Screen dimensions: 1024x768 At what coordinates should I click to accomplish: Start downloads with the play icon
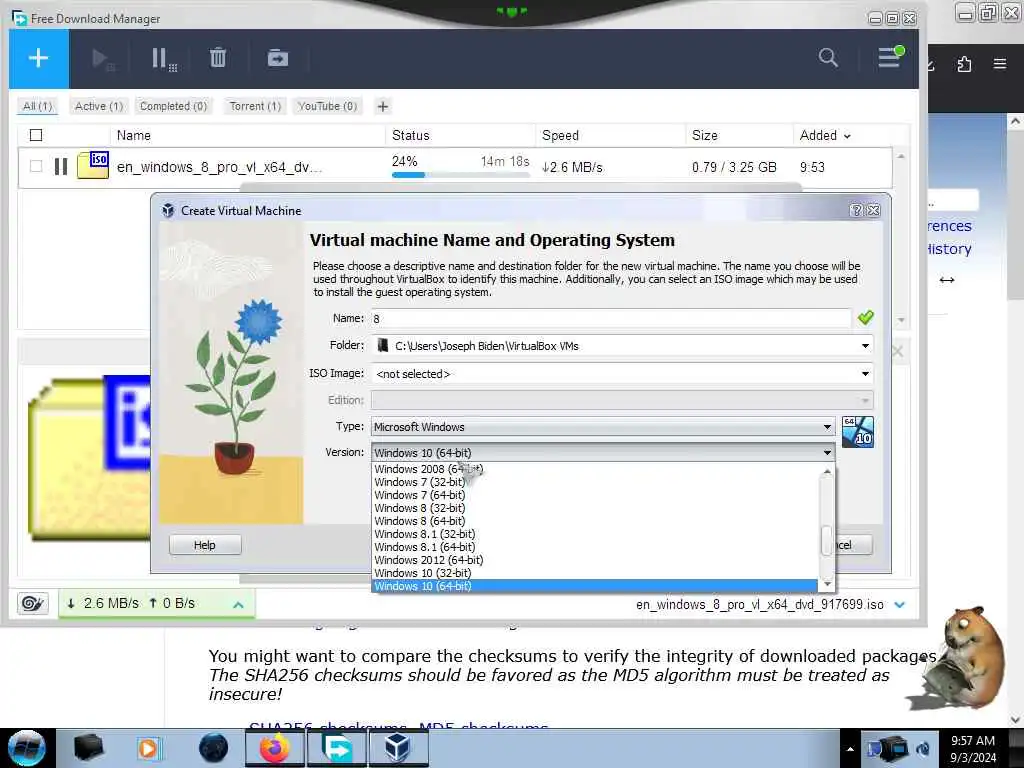pos(102,59)
